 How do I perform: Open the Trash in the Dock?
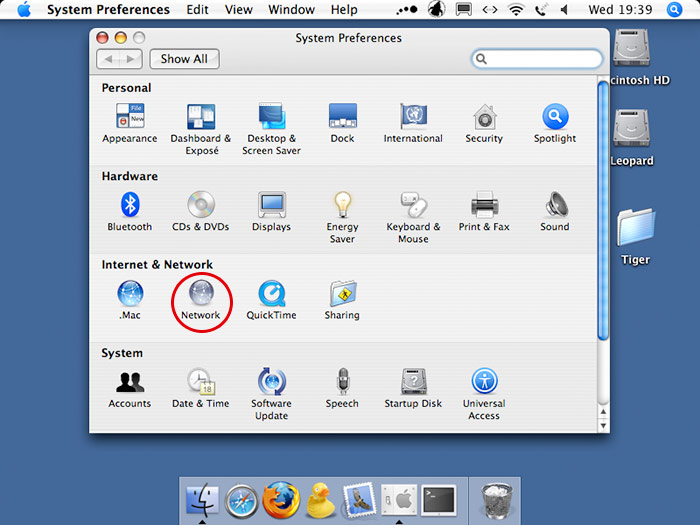tap(496, 500)
